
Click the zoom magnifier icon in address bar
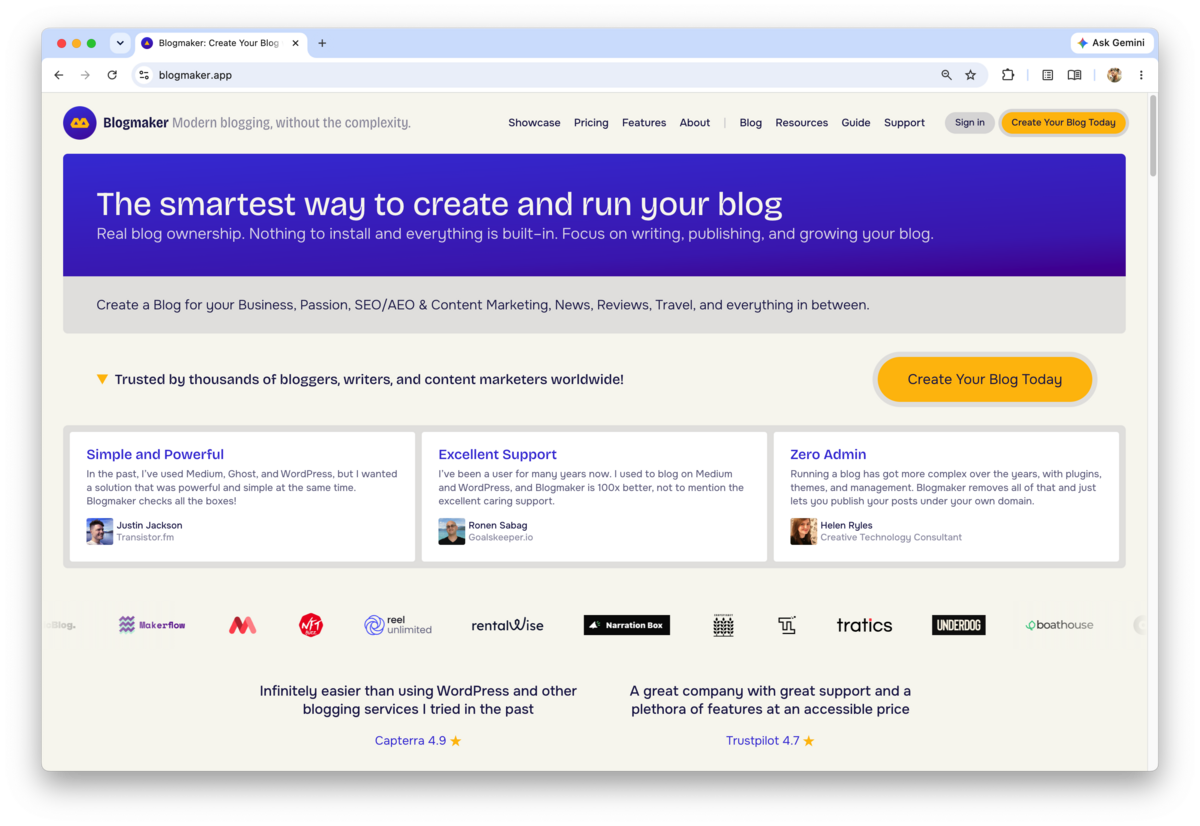[x=946, y=75]
